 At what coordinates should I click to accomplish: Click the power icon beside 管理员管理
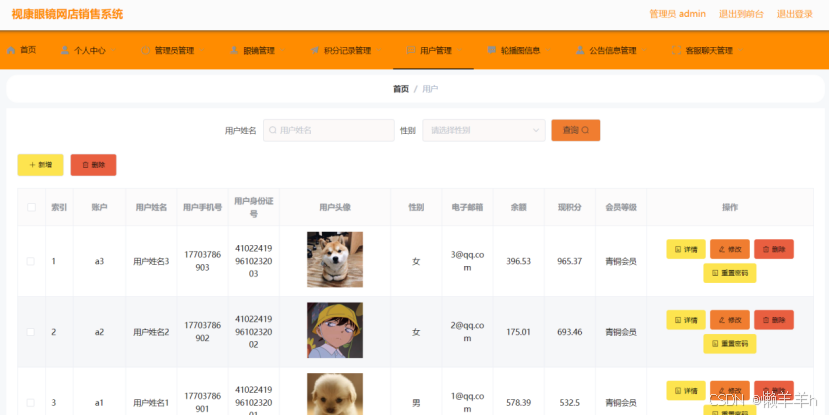coord(146,50)
